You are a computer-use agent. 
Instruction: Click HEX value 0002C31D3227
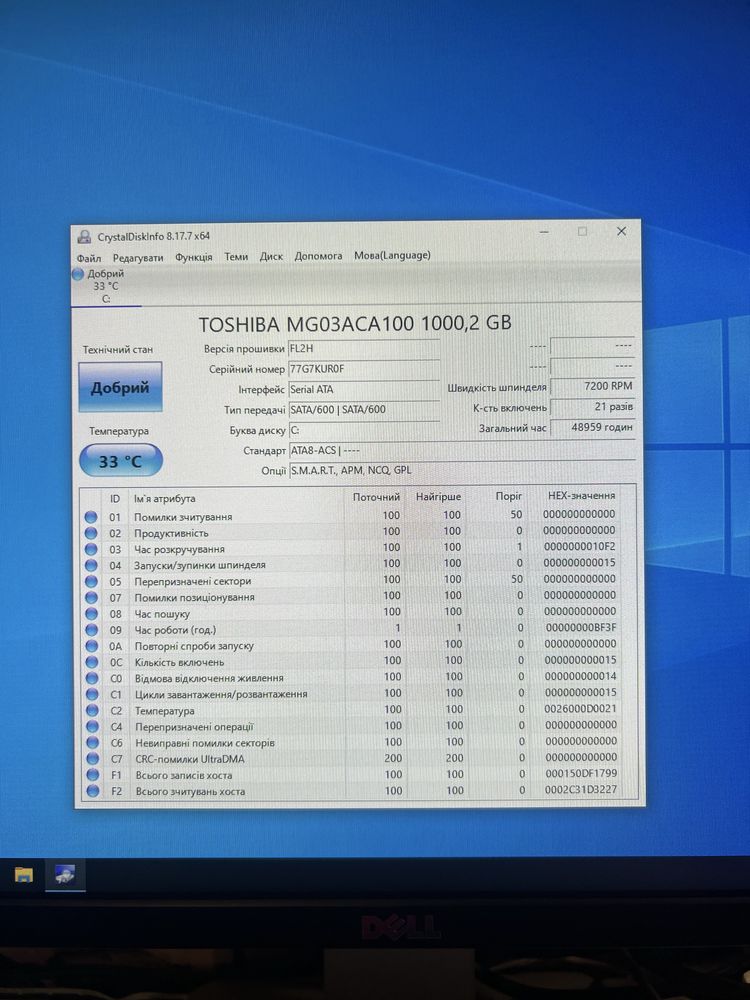[581, 790]
